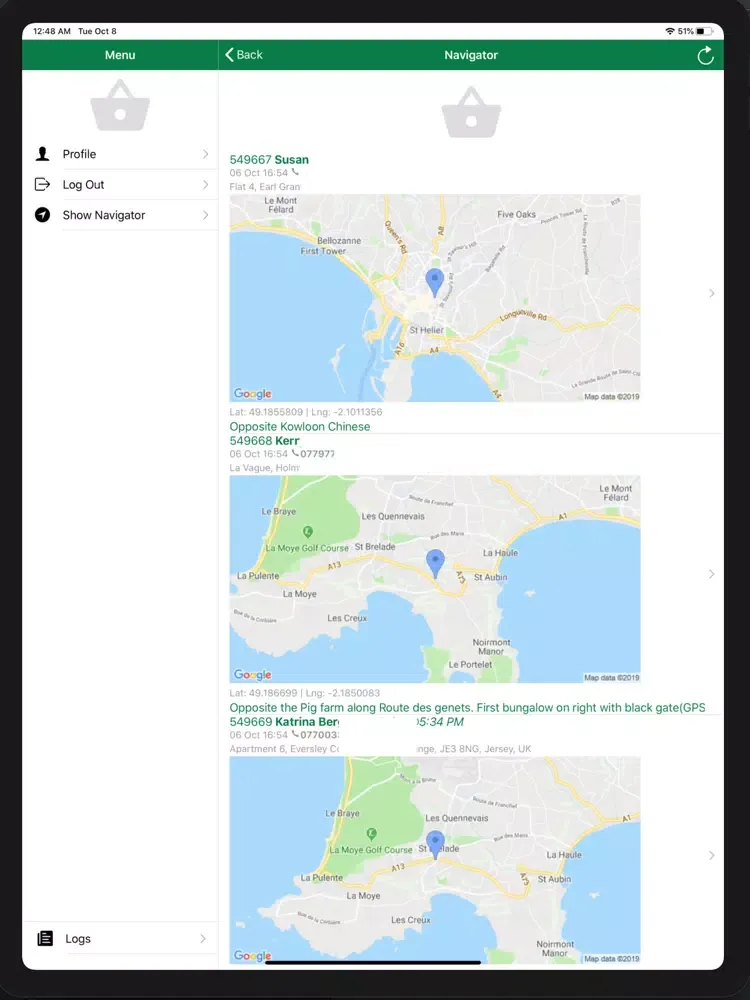Check the Wi-Fi status icon

tap(670, 31)
